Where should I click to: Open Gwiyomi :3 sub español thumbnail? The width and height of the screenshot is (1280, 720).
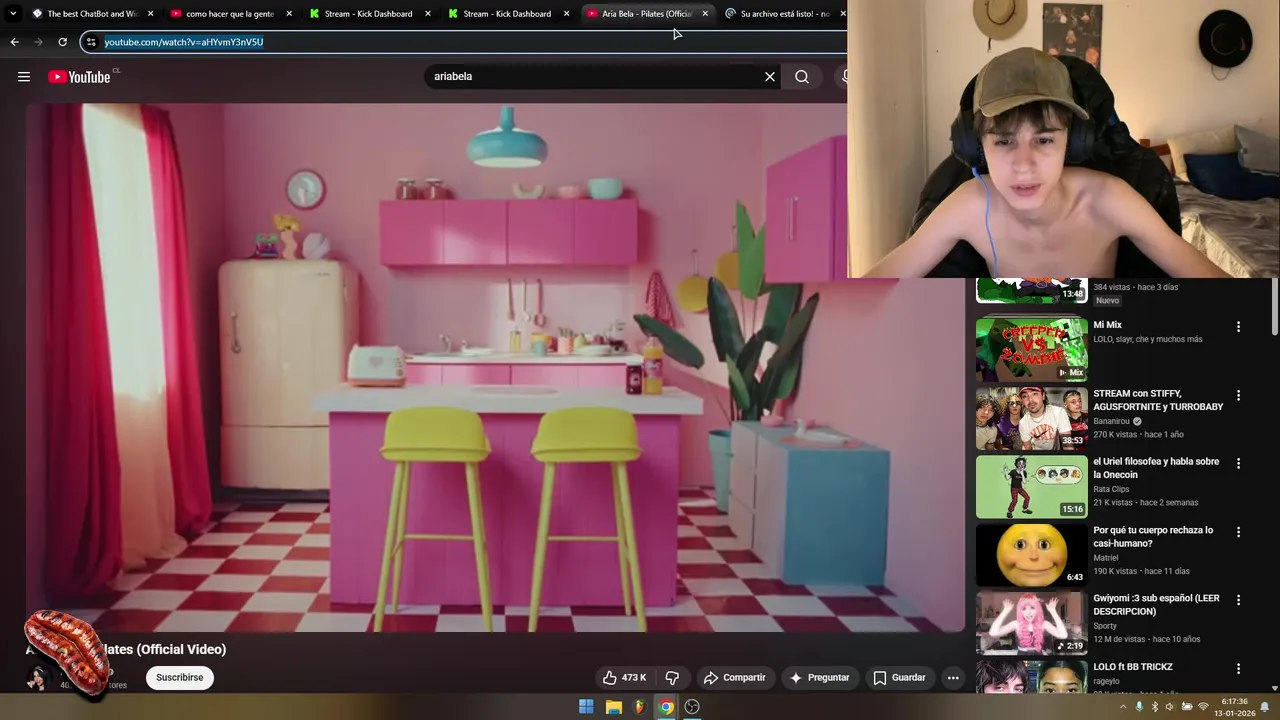click(x=1032, y=623)
